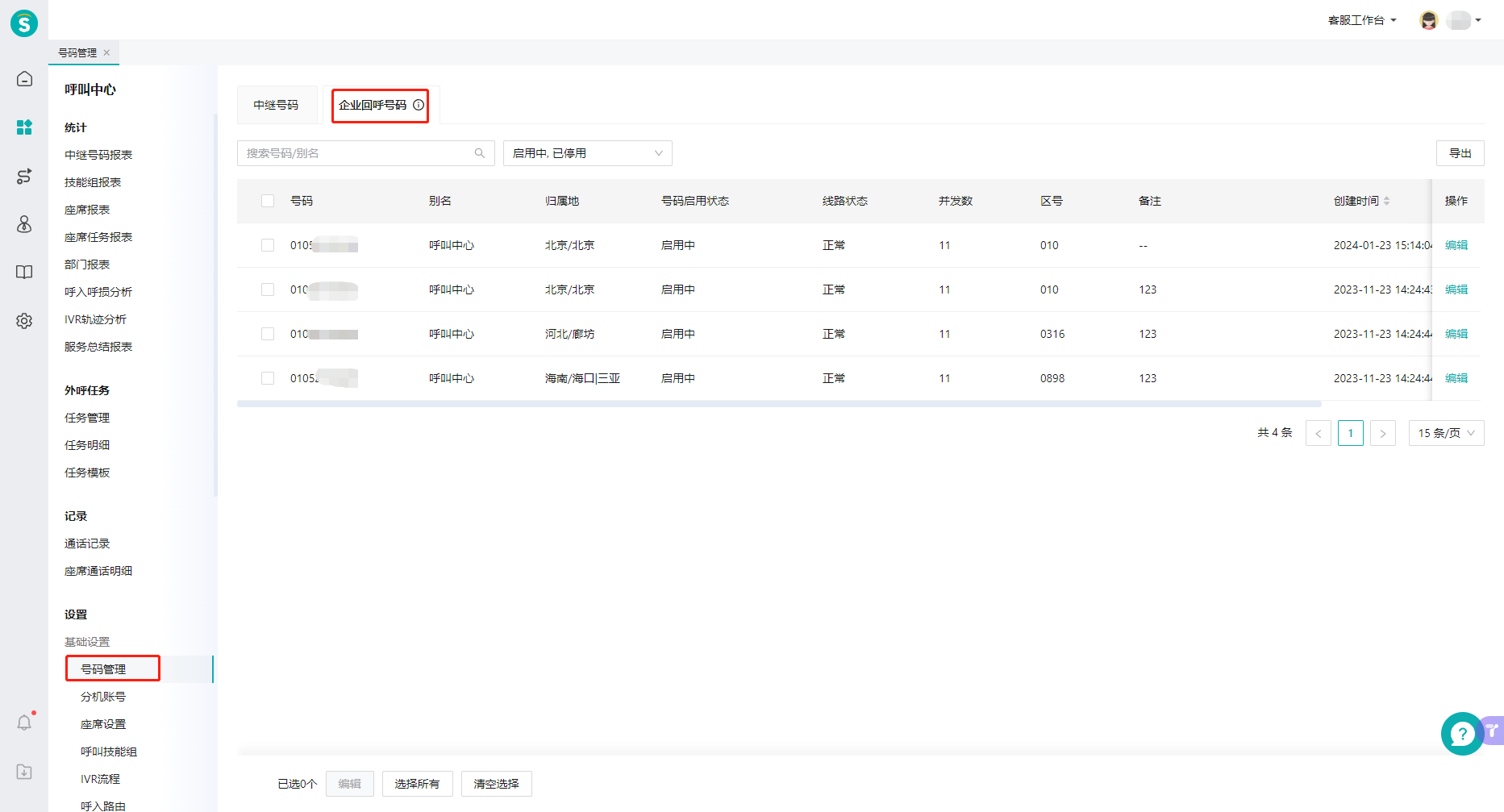Open the knowledge book icon in left rail
The image size is (1504, 812).
pyautogui.click(x=24, y=272)
